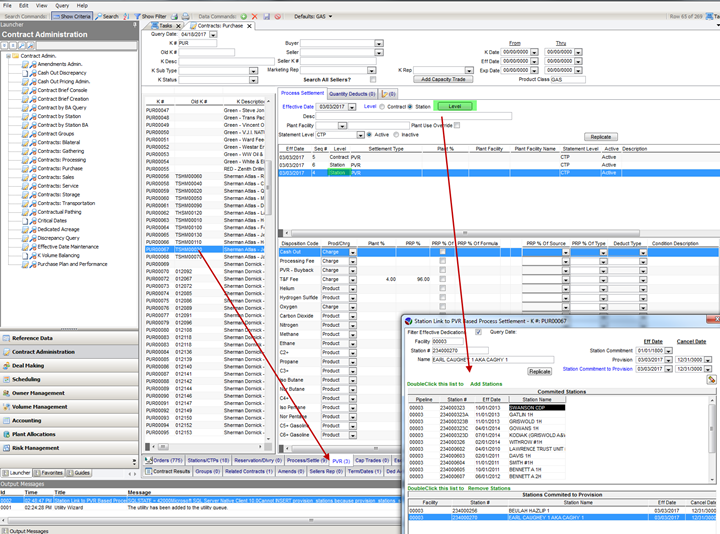
Task: Select the Inactive radio button
Action: point(396,134)
